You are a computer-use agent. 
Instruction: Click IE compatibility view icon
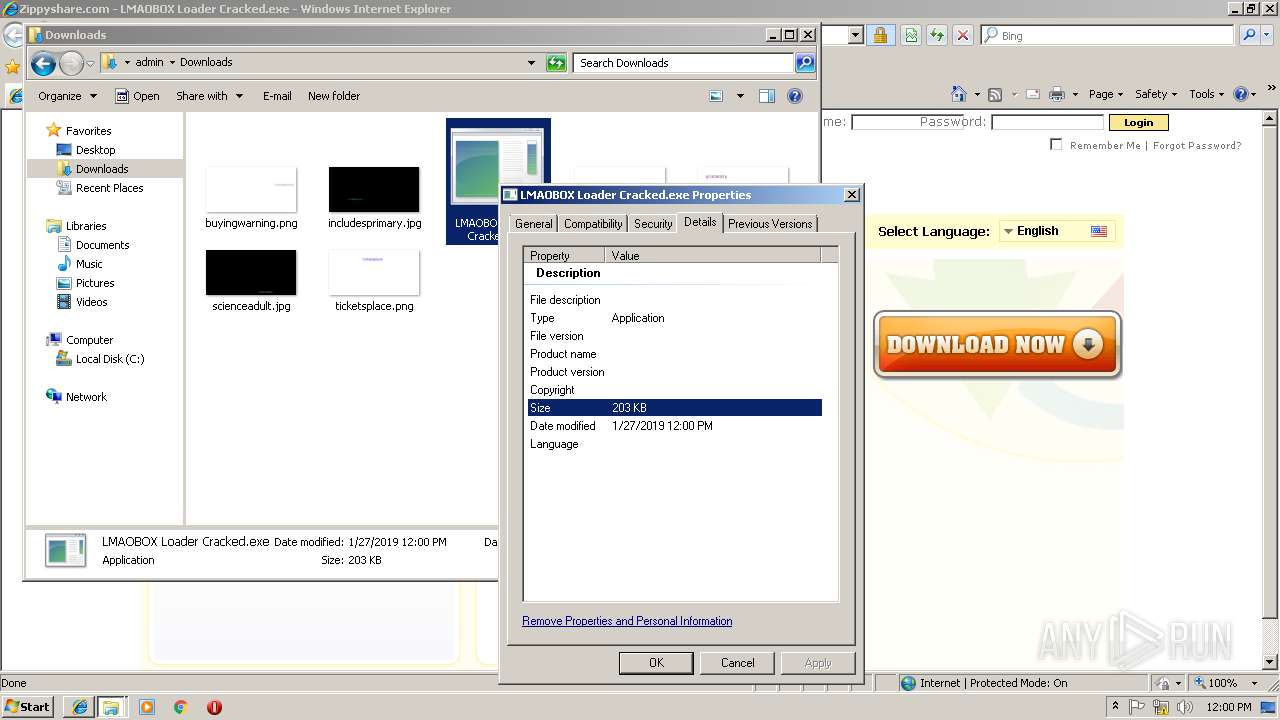[911, 35]
